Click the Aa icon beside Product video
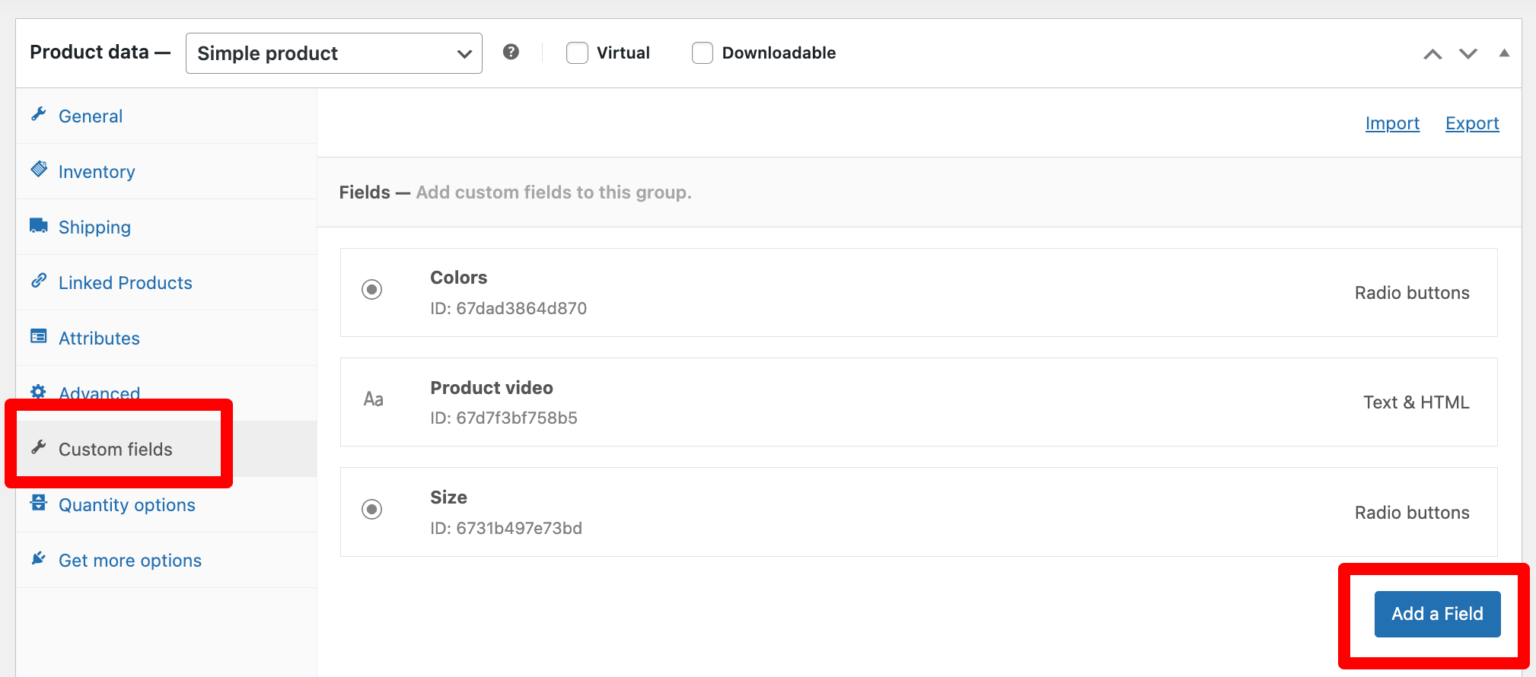The image size is (1536, 677). 373,399
